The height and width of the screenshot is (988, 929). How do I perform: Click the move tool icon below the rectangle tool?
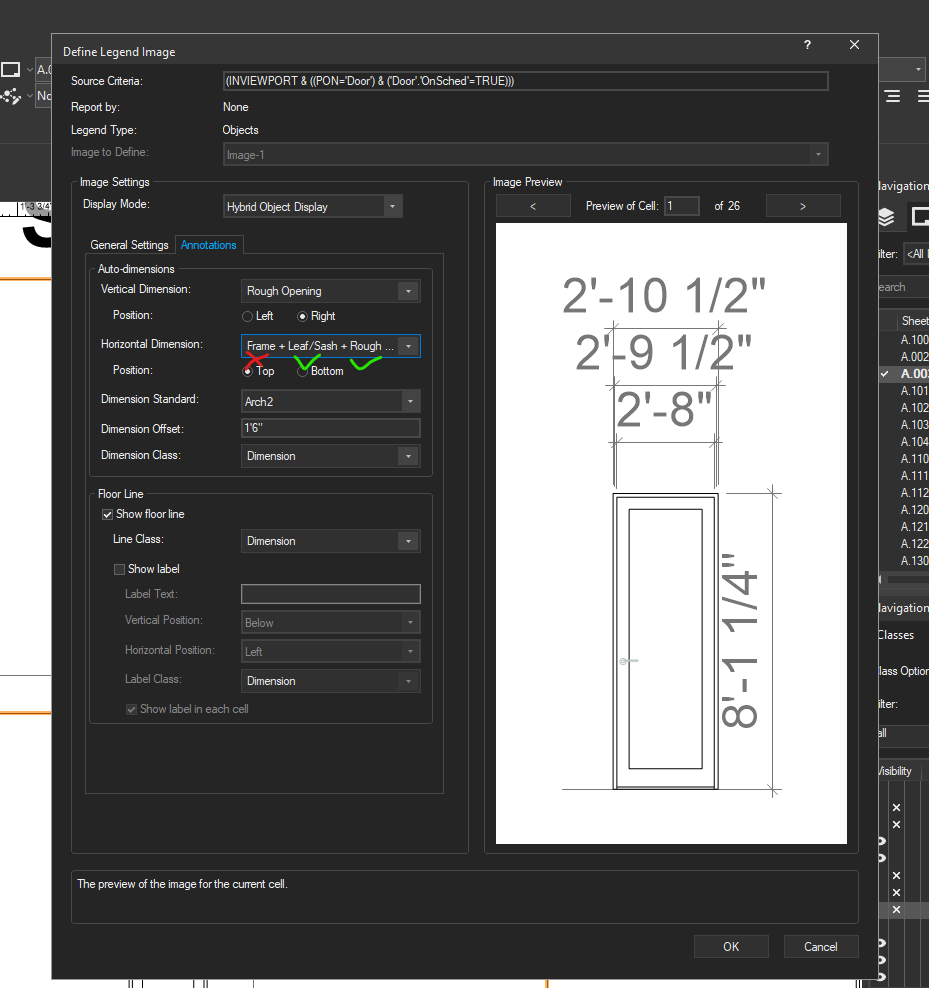[12, 95]
